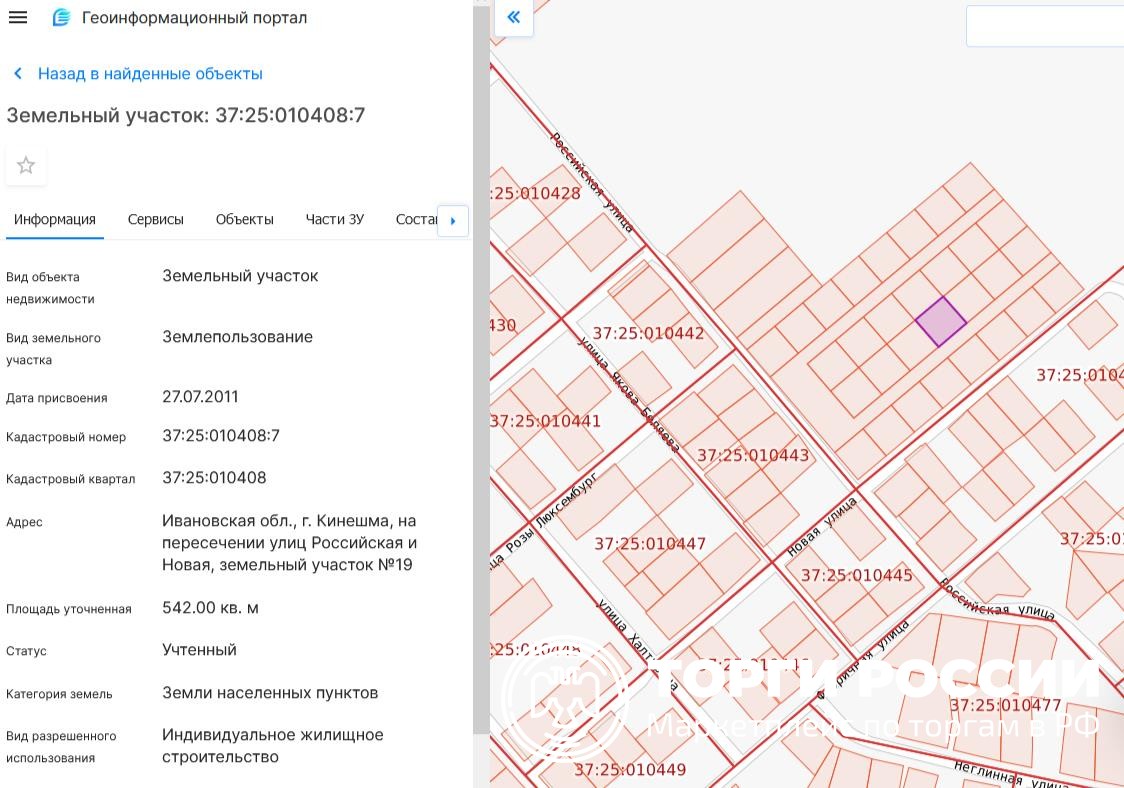The image size is (1124, 788).
Task: Collapse the side panel with double chevron
Action: pyautogui.click(x=514, y=17)
